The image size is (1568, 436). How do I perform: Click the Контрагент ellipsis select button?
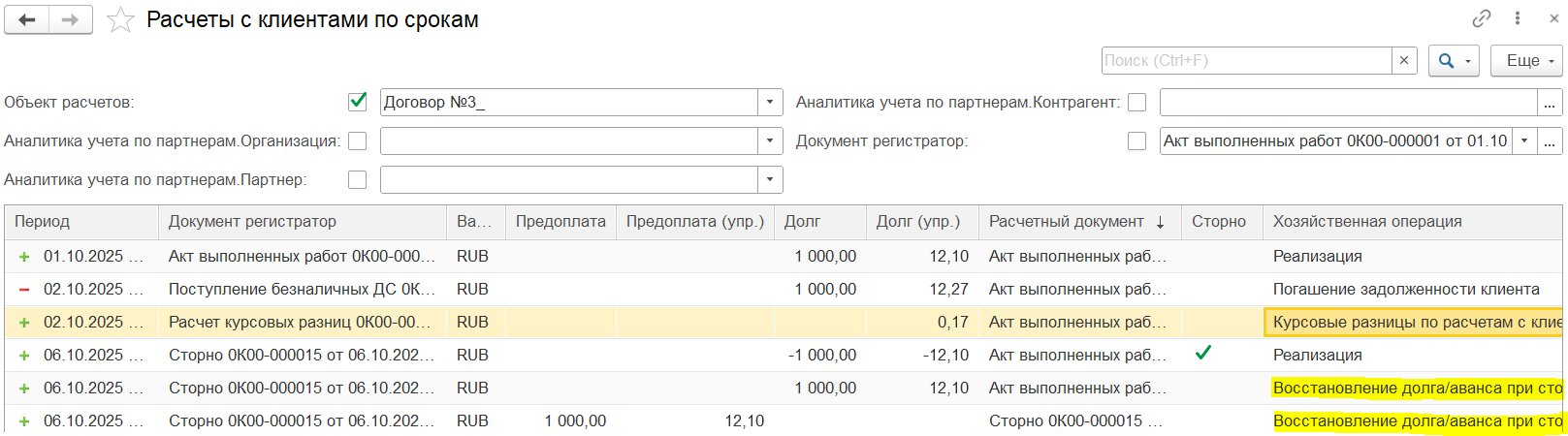click(x=1550, y=102)
